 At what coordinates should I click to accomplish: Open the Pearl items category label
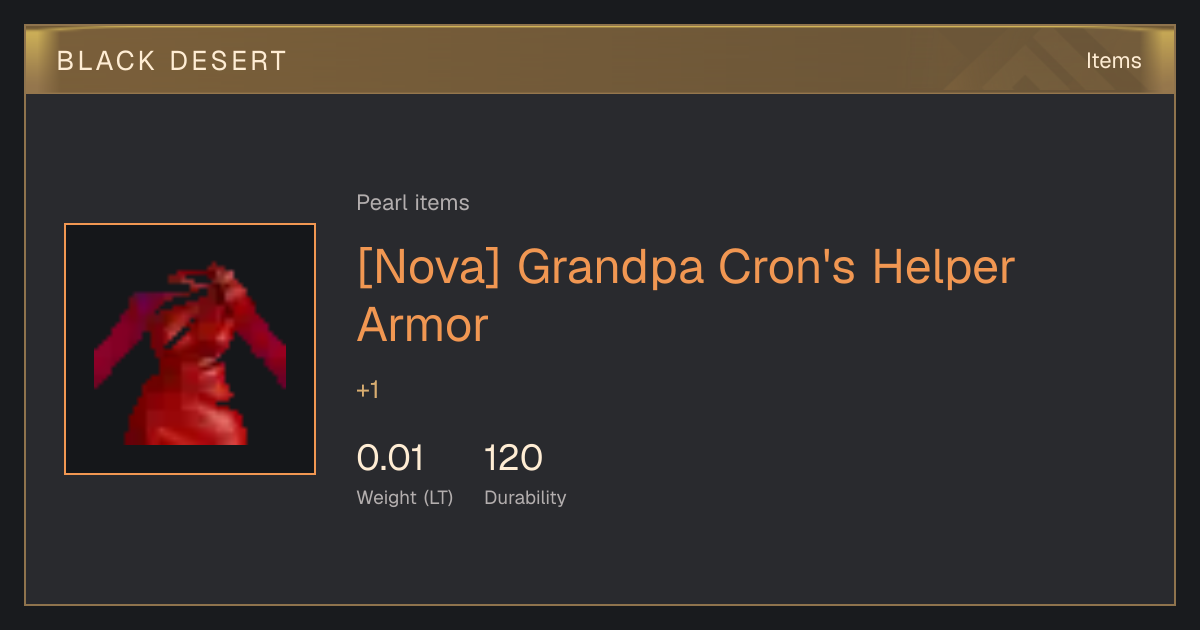point(413,203)
